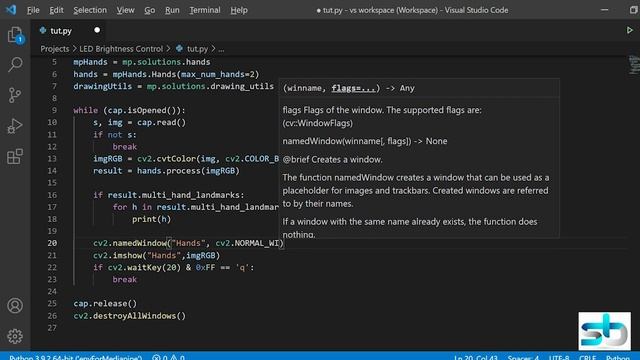Click "if not s:" on line 11

pos(115,134)
